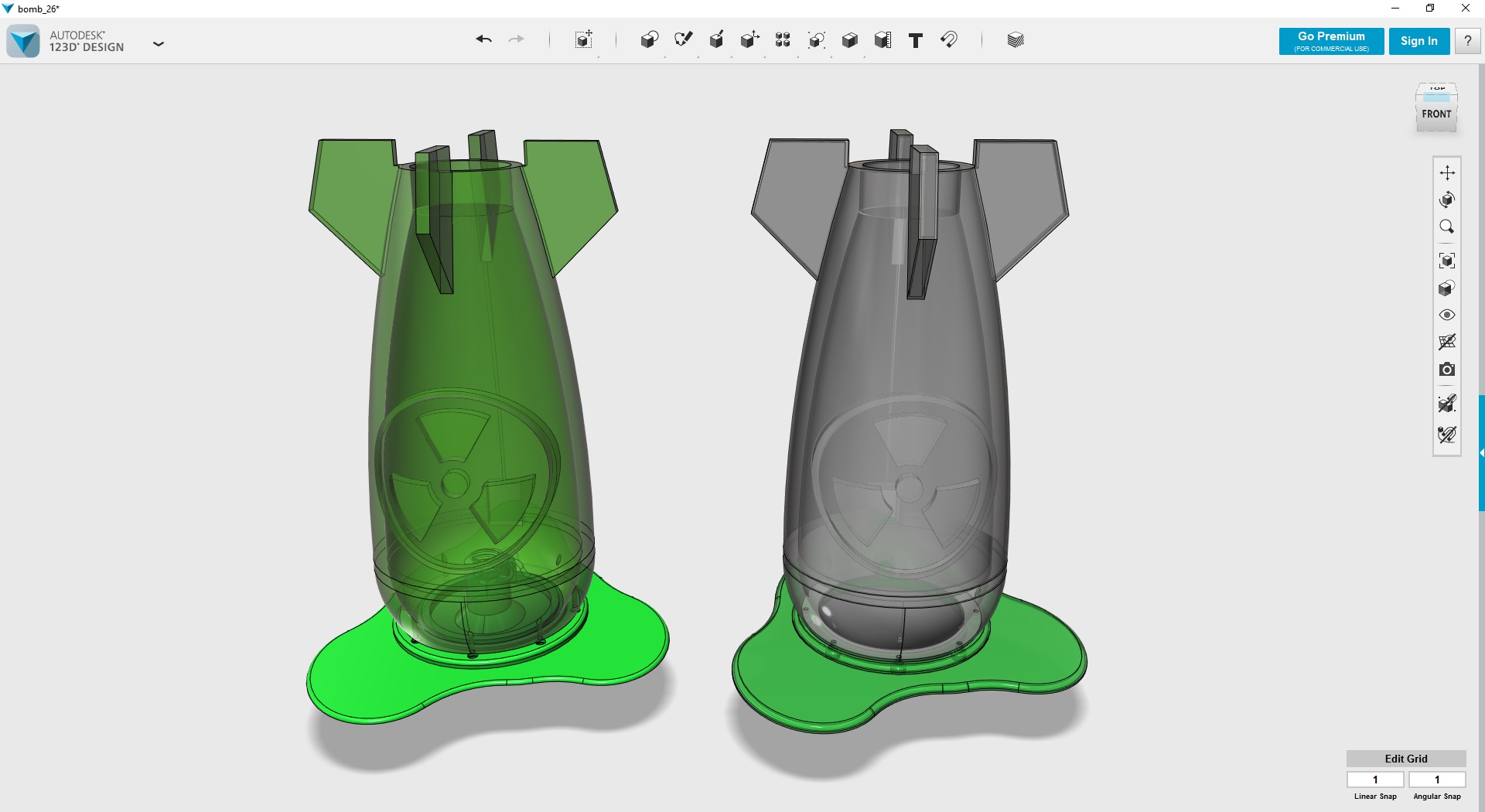Open the Transform tool
This screenshot has width=1485, height=812.
[584, 40]
